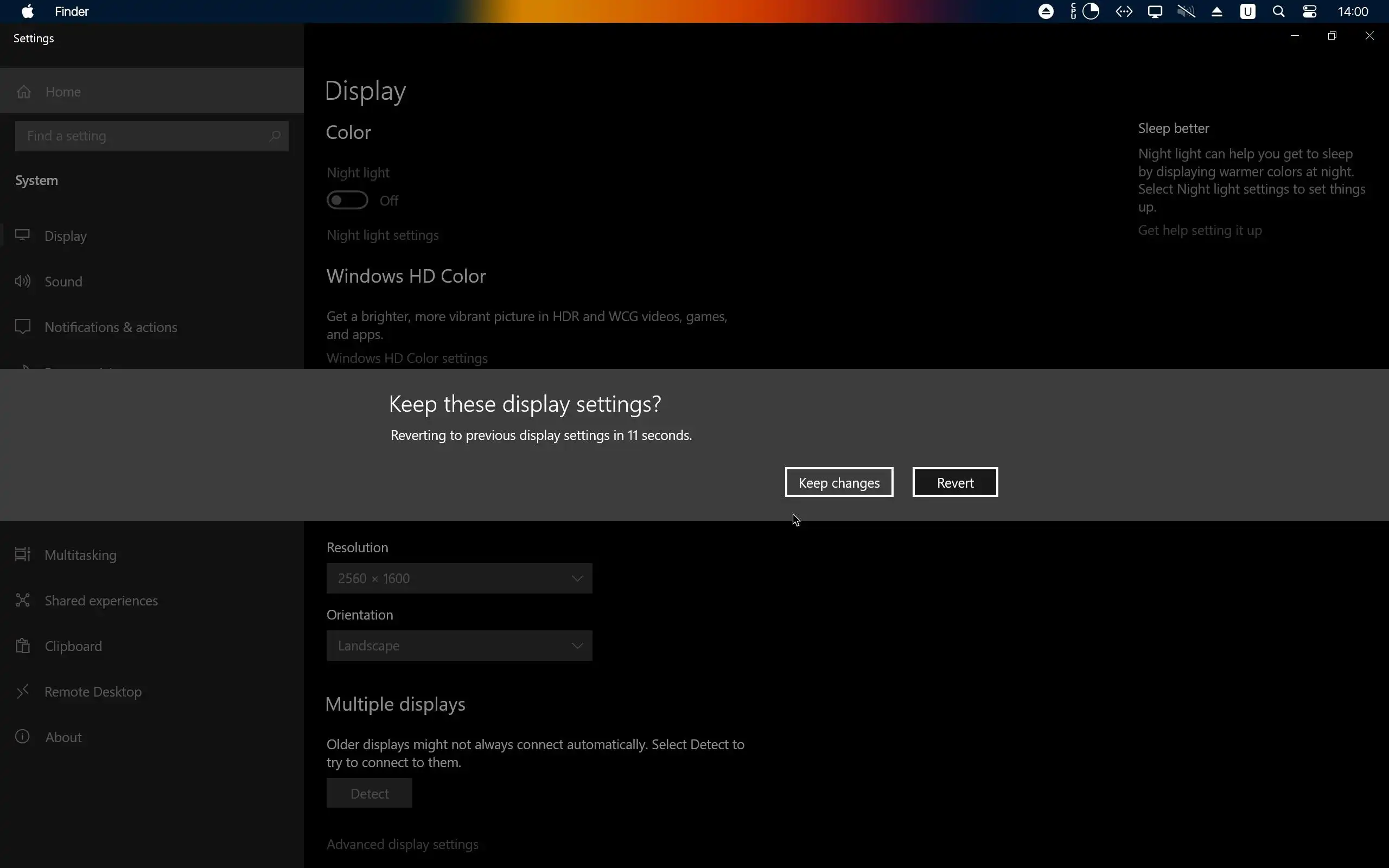Click the Revert button
The image size is (1389, 868).
954,482
